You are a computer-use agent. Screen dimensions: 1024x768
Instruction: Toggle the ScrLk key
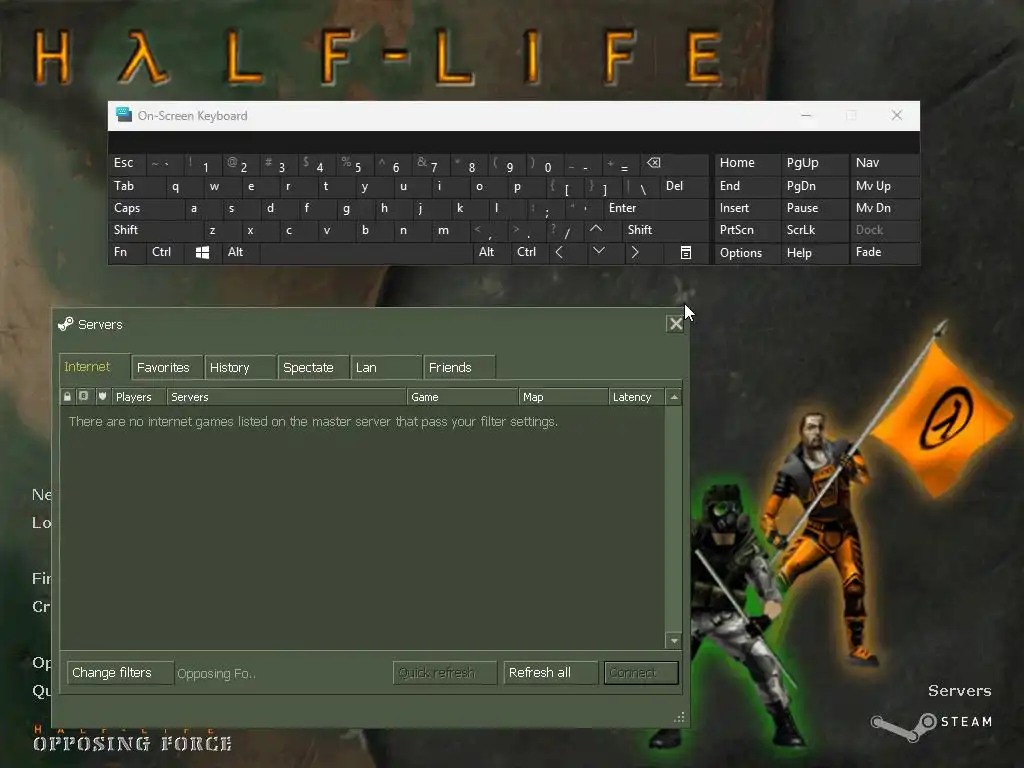coord(814,230)
